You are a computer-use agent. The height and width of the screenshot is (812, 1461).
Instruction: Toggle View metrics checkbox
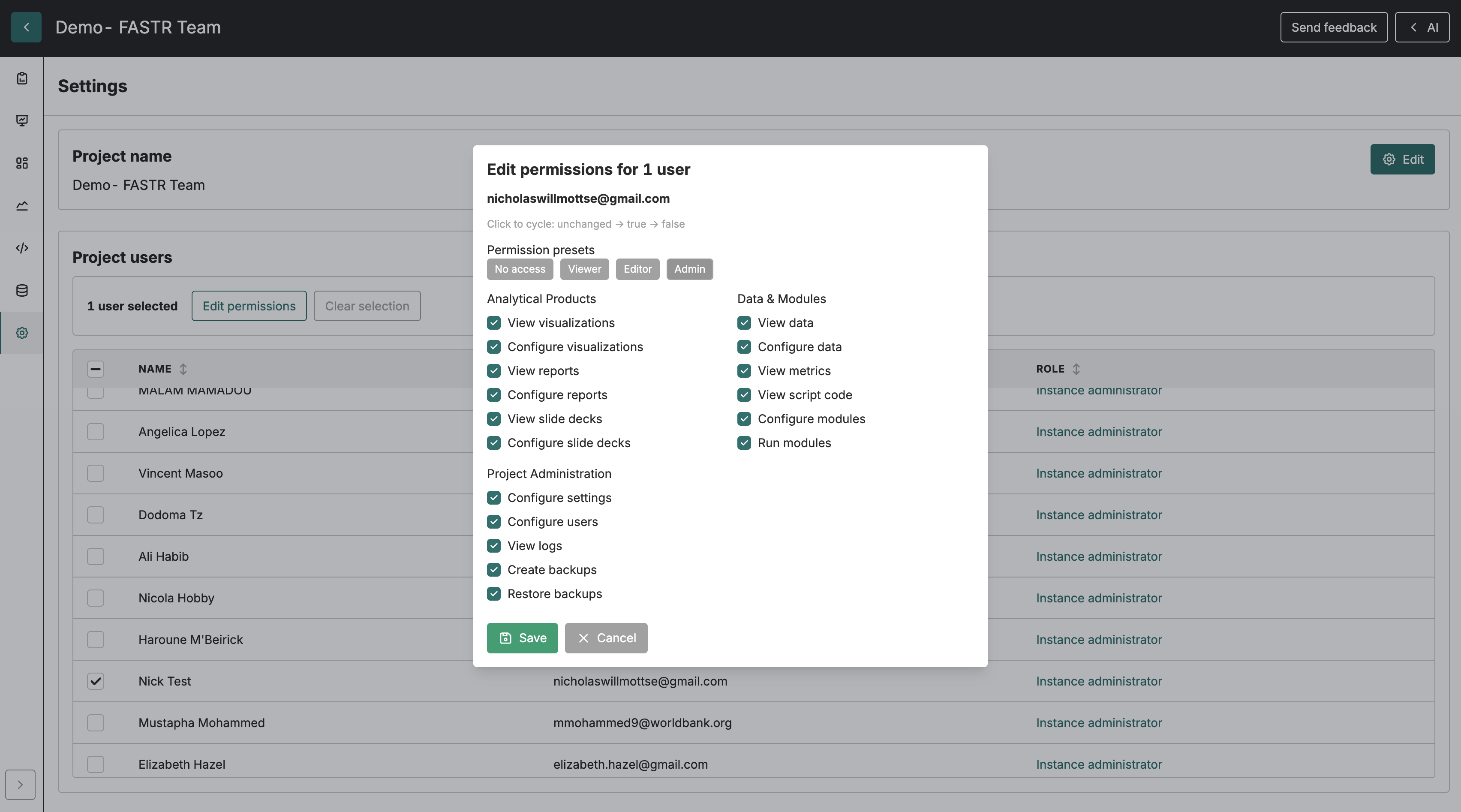coord(744,371)
